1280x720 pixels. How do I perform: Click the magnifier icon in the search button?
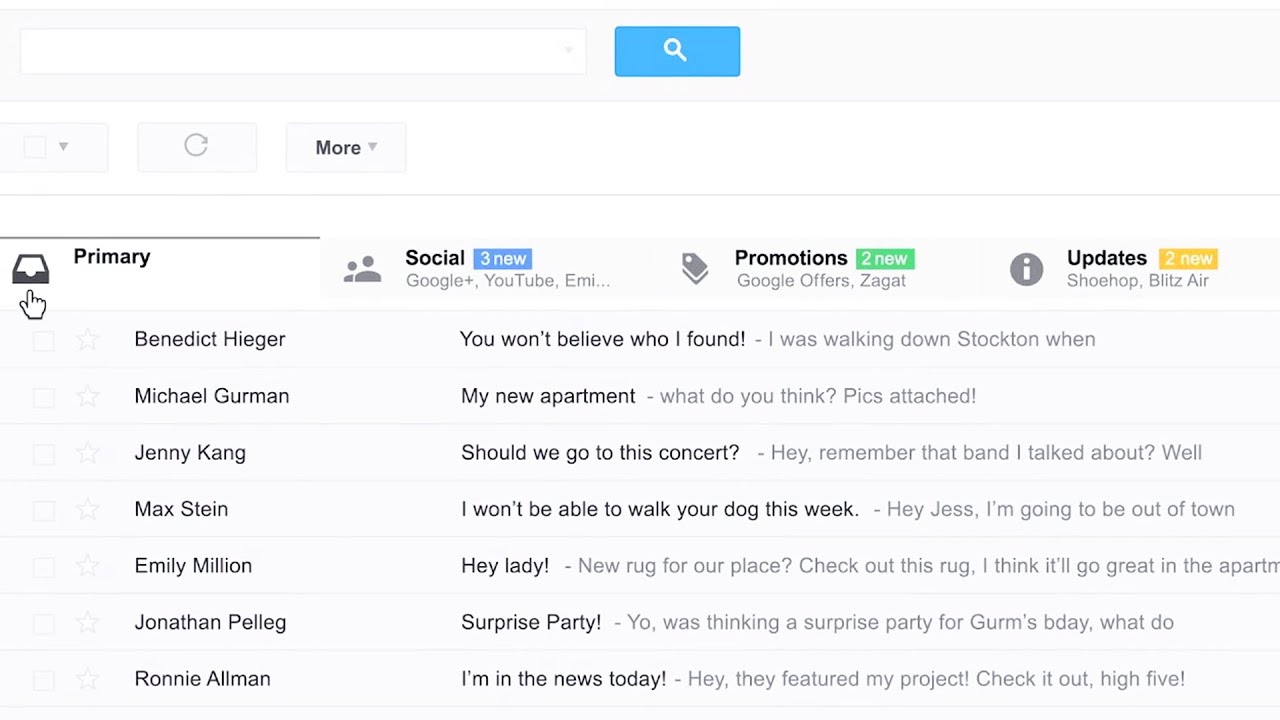pos(676,50)
